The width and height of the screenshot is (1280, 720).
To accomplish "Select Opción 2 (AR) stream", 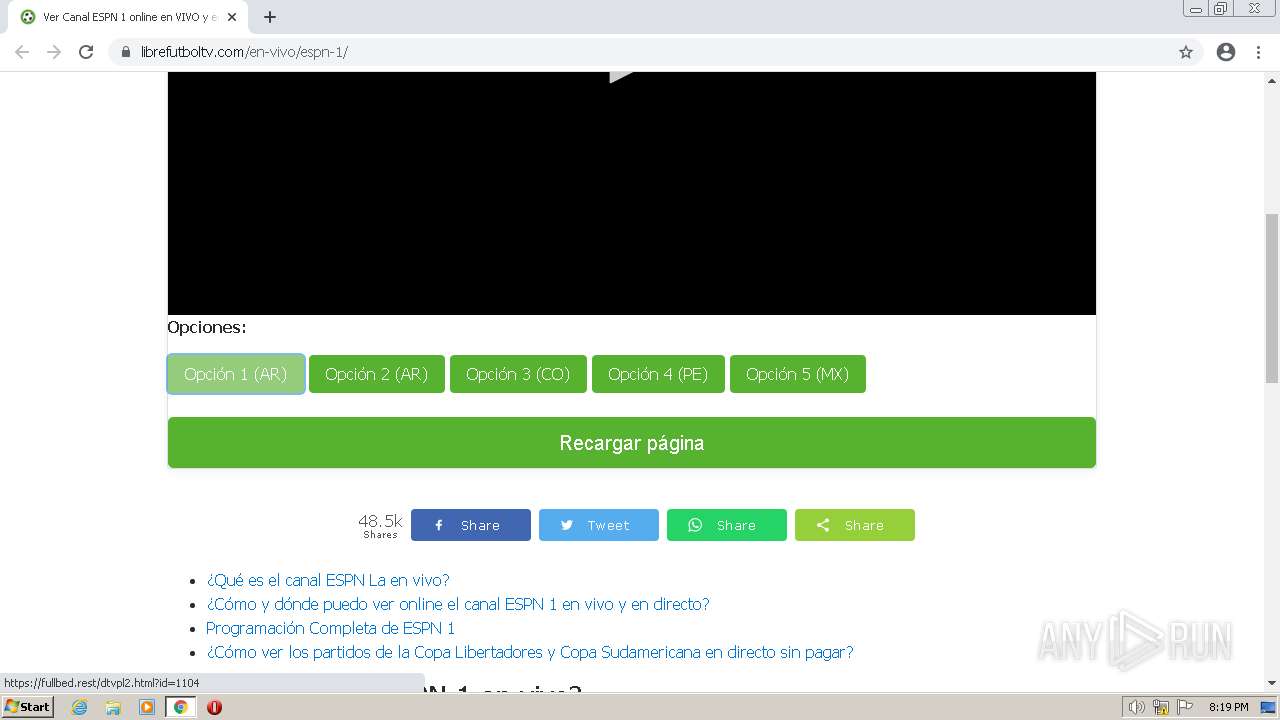I will click(x=376, y=374).
